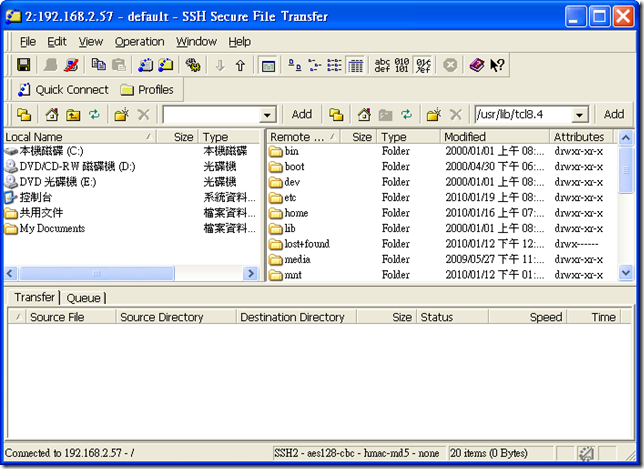Click the remote pane Delete X icon

click(x=456, y=115)
